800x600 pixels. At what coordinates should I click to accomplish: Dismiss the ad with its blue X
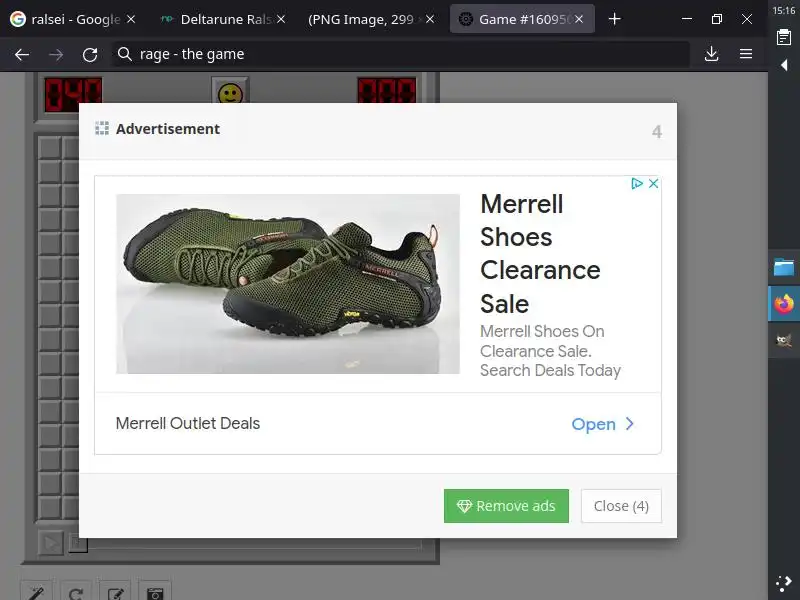[x=653, y=183]
